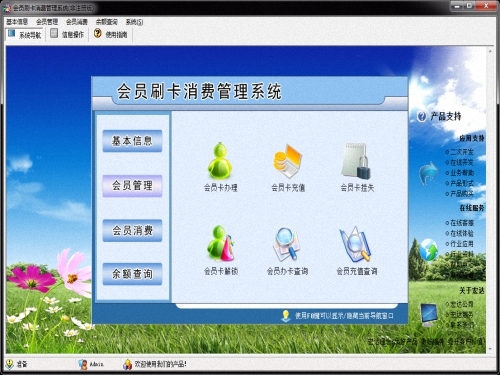
Task: Click the 产品支持 question mark icon
Action: point(422,117)
